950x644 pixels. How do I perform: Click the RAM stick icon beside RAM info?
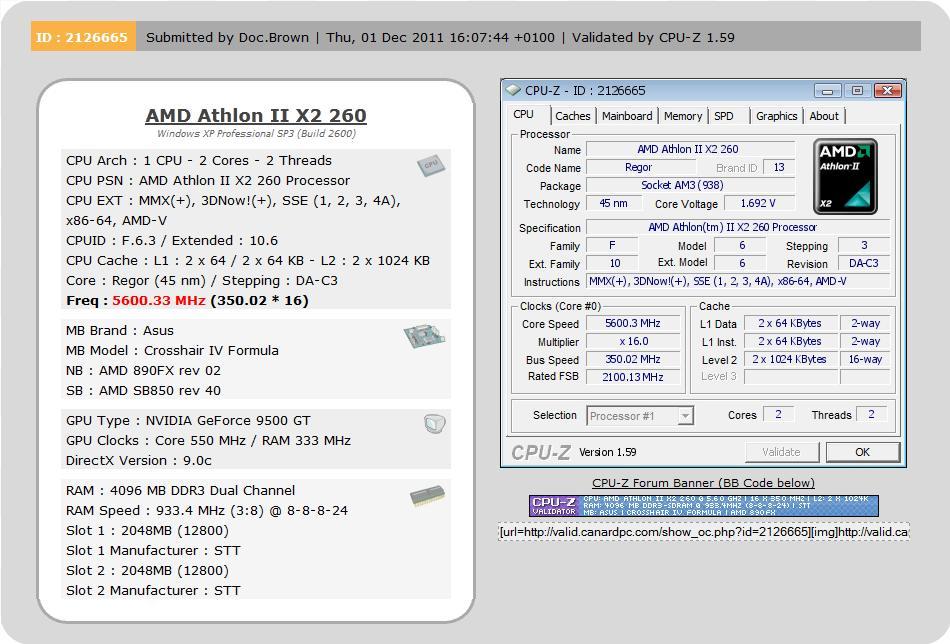[427, 496]
